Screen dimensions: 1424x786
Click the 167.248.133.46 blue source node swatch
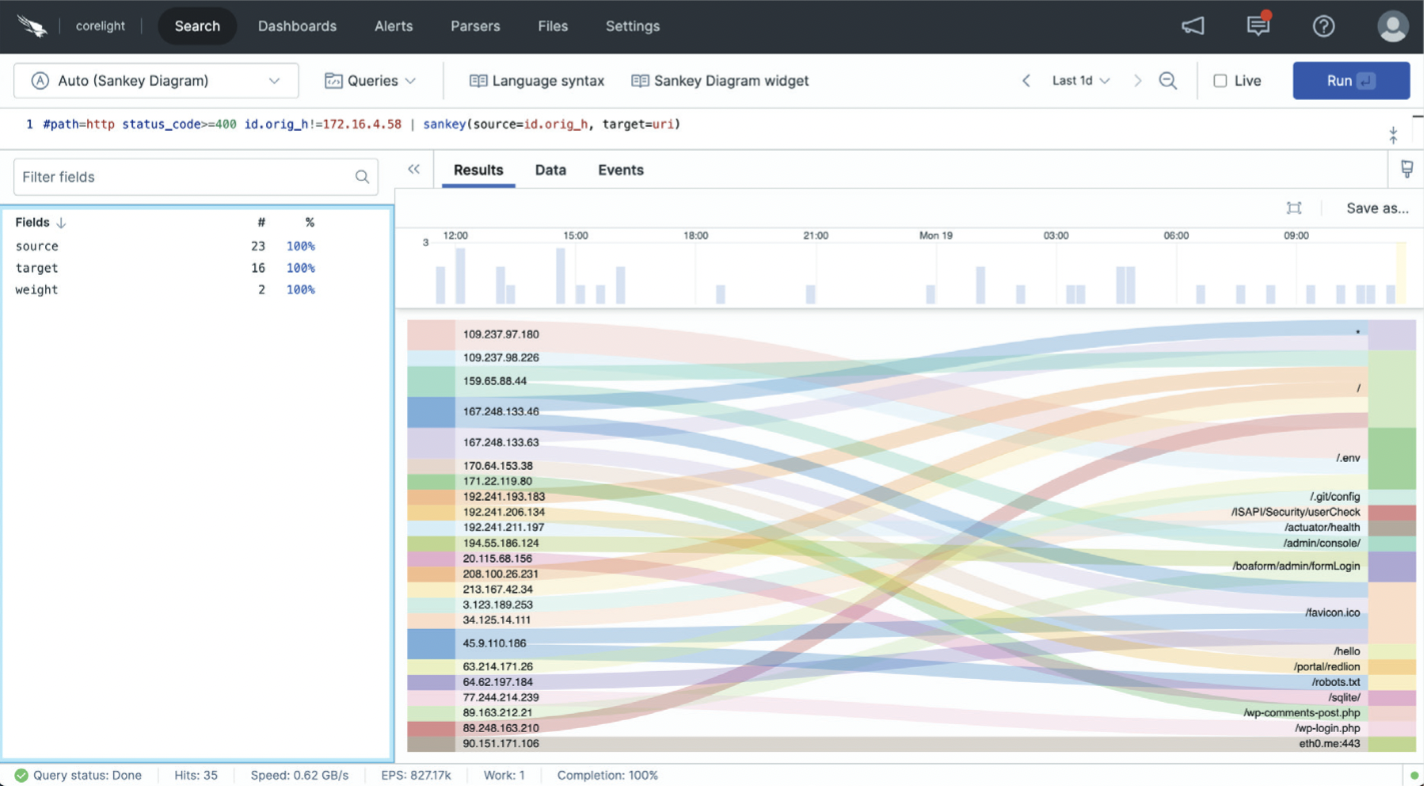(x=431, y=412)
